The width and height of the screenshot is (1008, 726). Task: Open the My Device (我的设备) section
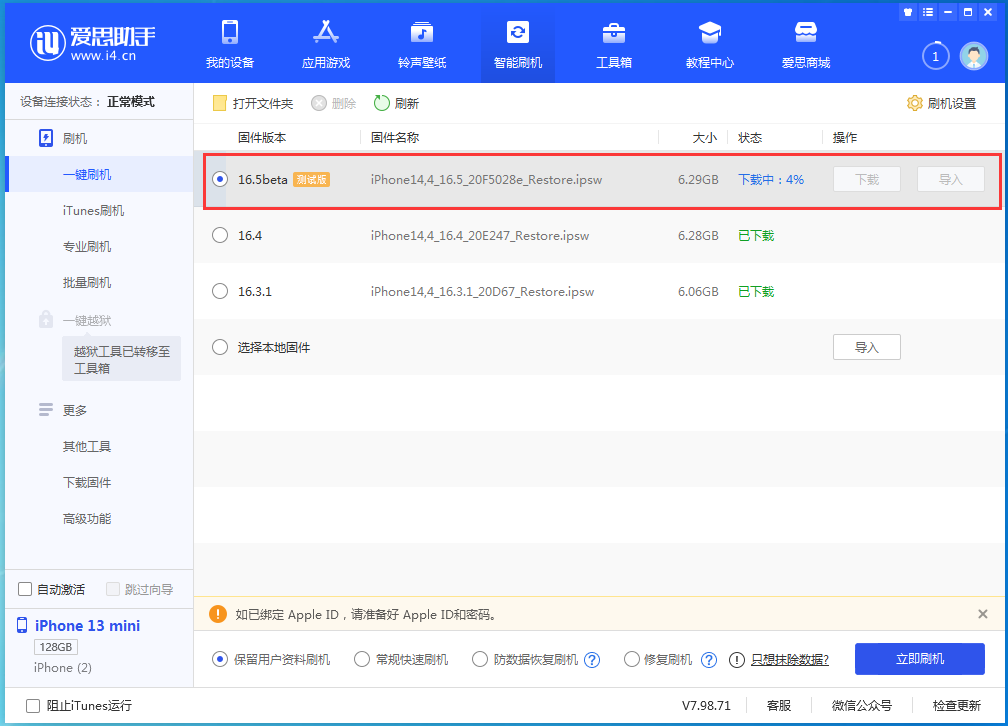[230, 44]
